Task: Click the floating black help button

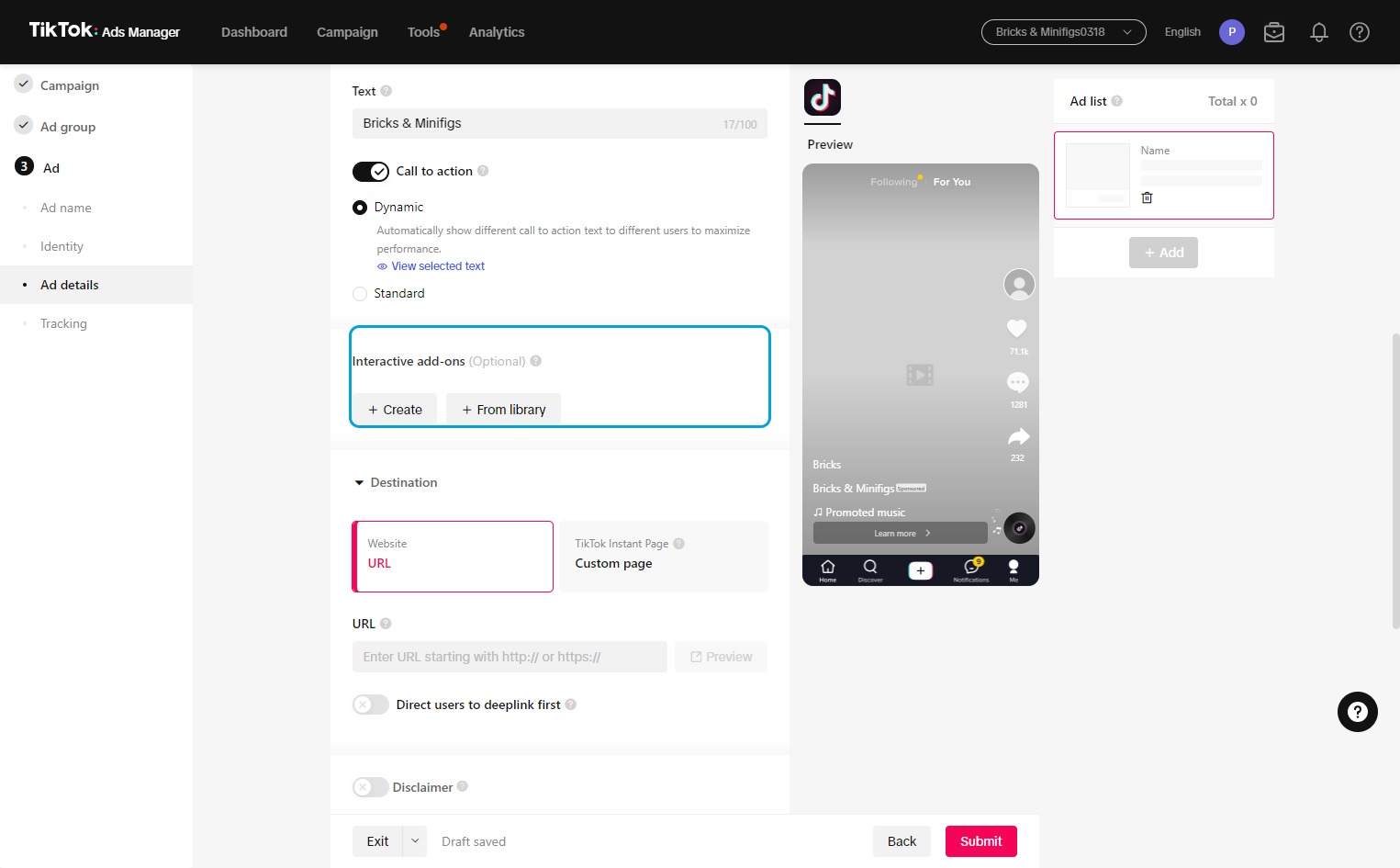Action: pyautogui.click(x=1358, y=712)
